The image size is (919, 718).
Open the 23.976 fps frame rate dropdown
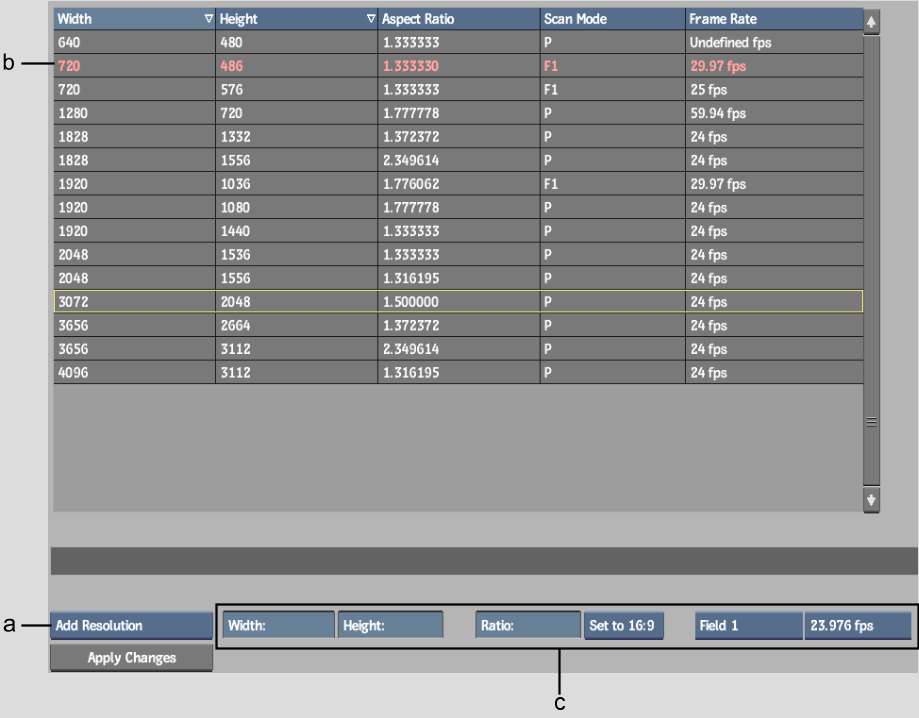[x=857, y=626]
